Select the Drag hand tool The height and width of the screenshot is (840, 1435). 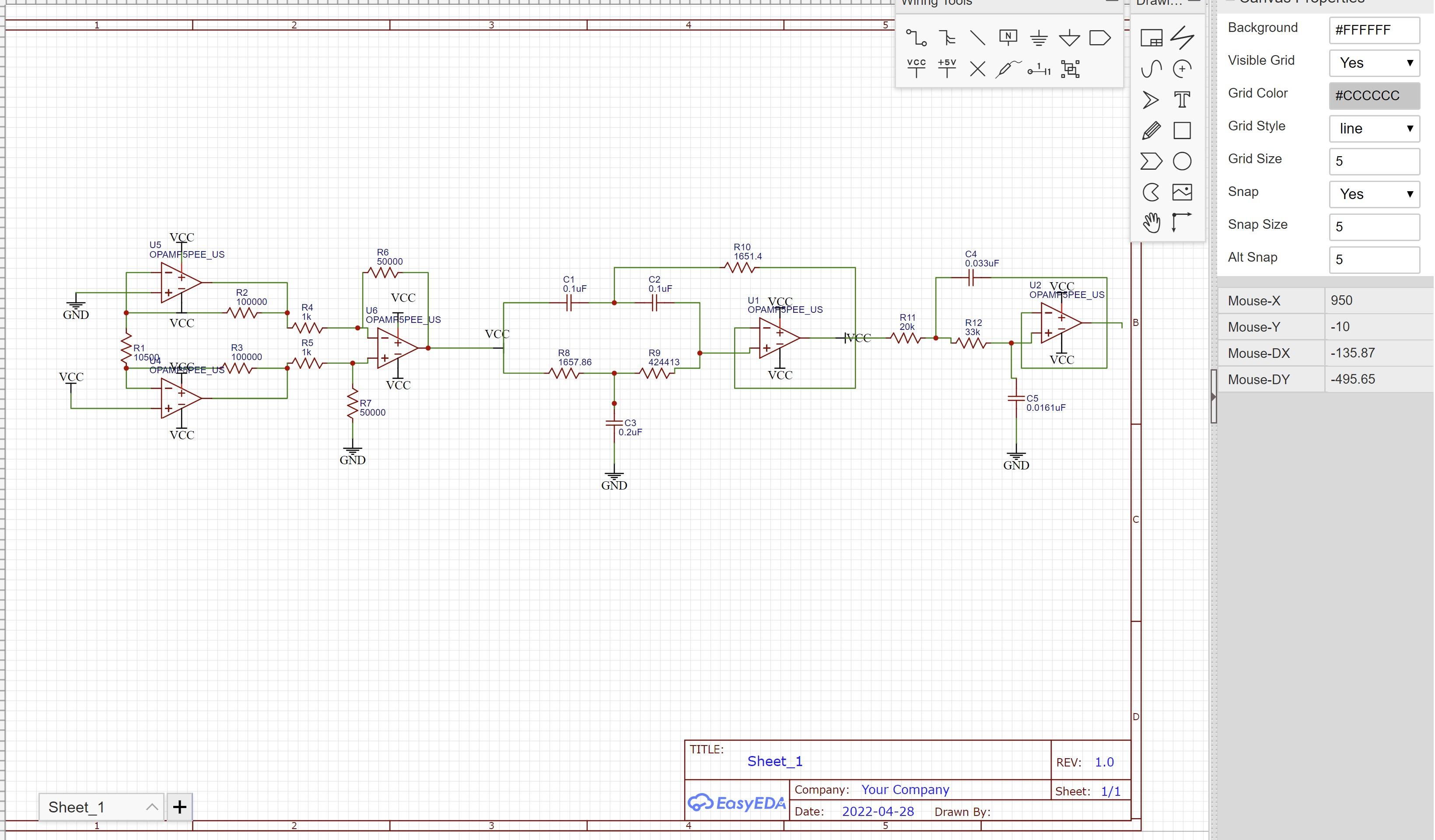[1151, 223]
